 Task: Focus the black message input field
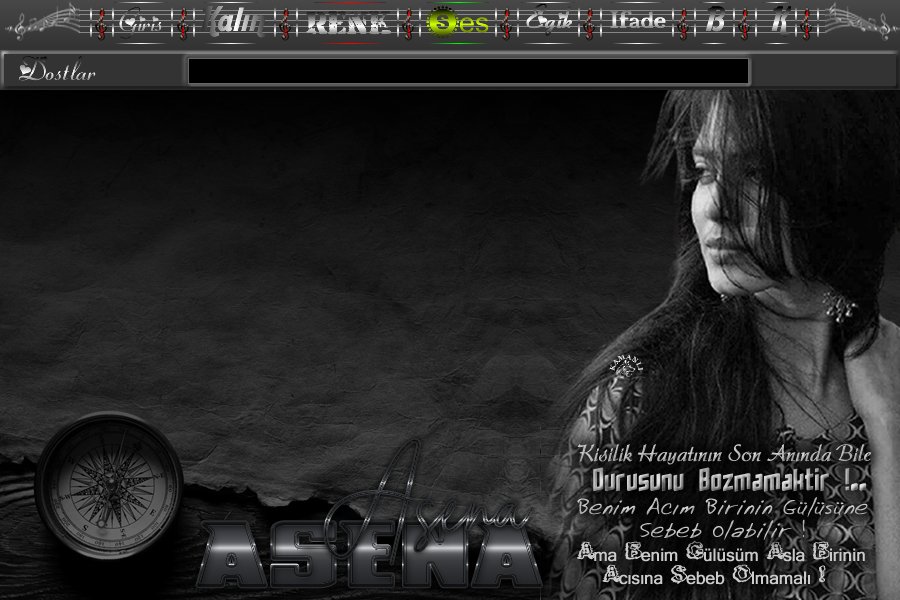(x=468, y=72)
